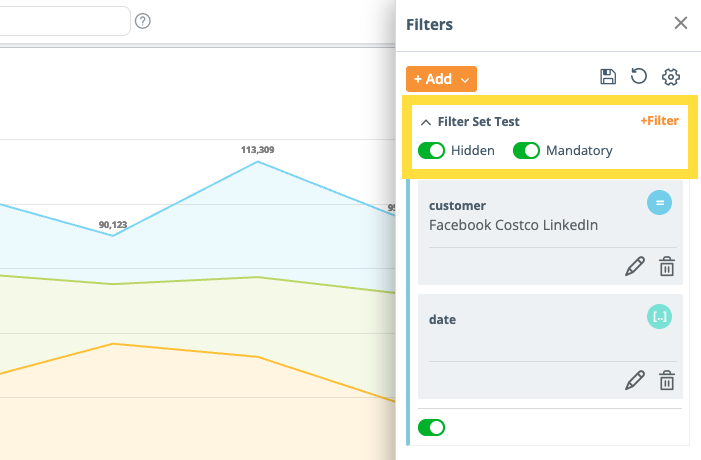Delete the customer filter with trash icon
This screenshot has height=460, width=701.
[667, 266]
